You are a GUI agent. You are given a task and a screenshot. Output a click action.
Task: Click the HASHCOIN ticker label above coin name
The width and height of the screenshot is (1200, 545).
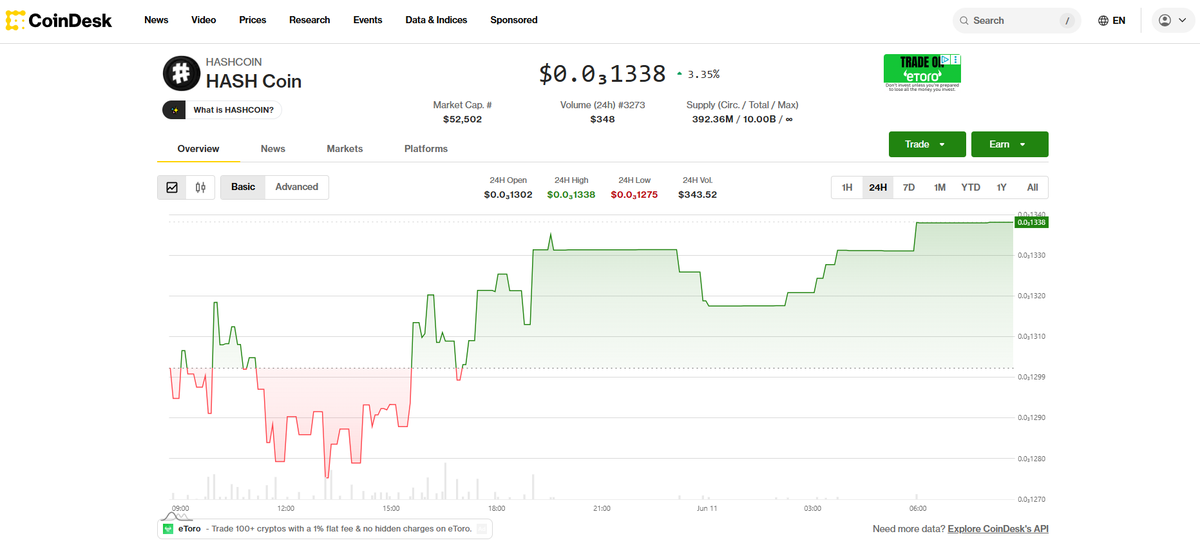(x=234, y=62)
